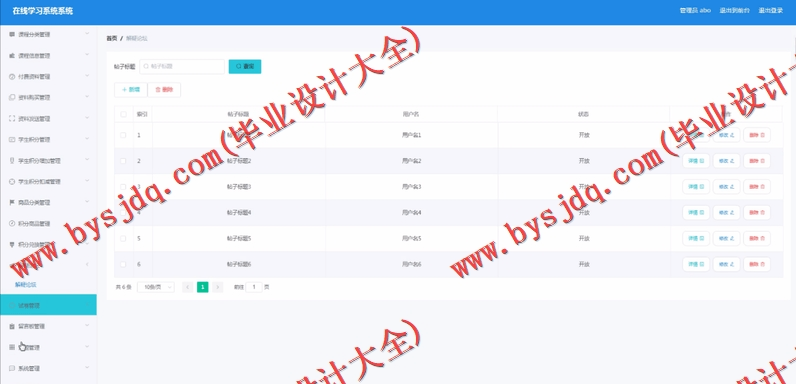Click the 查询 search button
796x384 pixels.
(x=245, y=67)
